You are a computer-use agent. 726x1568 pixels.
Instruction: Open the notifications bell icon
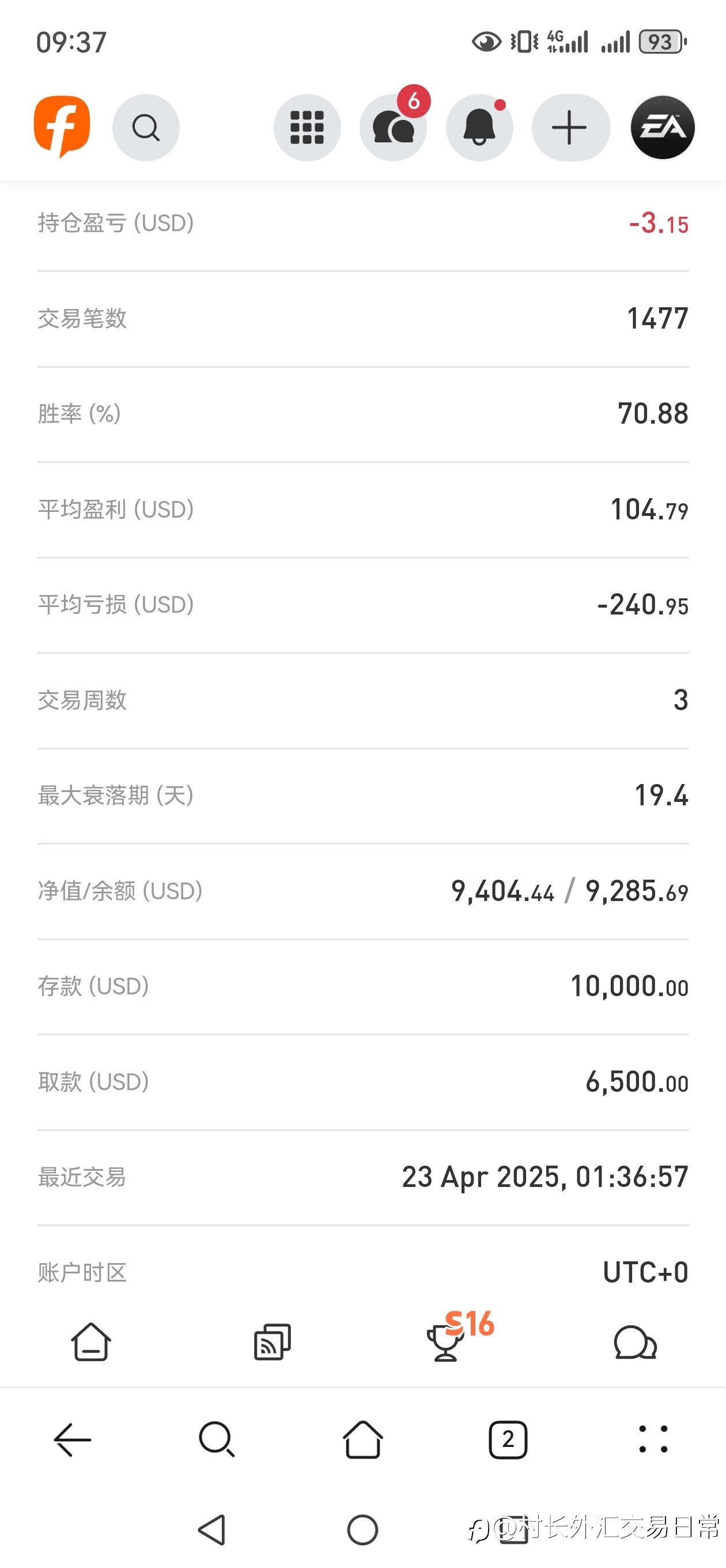point(479,127)
